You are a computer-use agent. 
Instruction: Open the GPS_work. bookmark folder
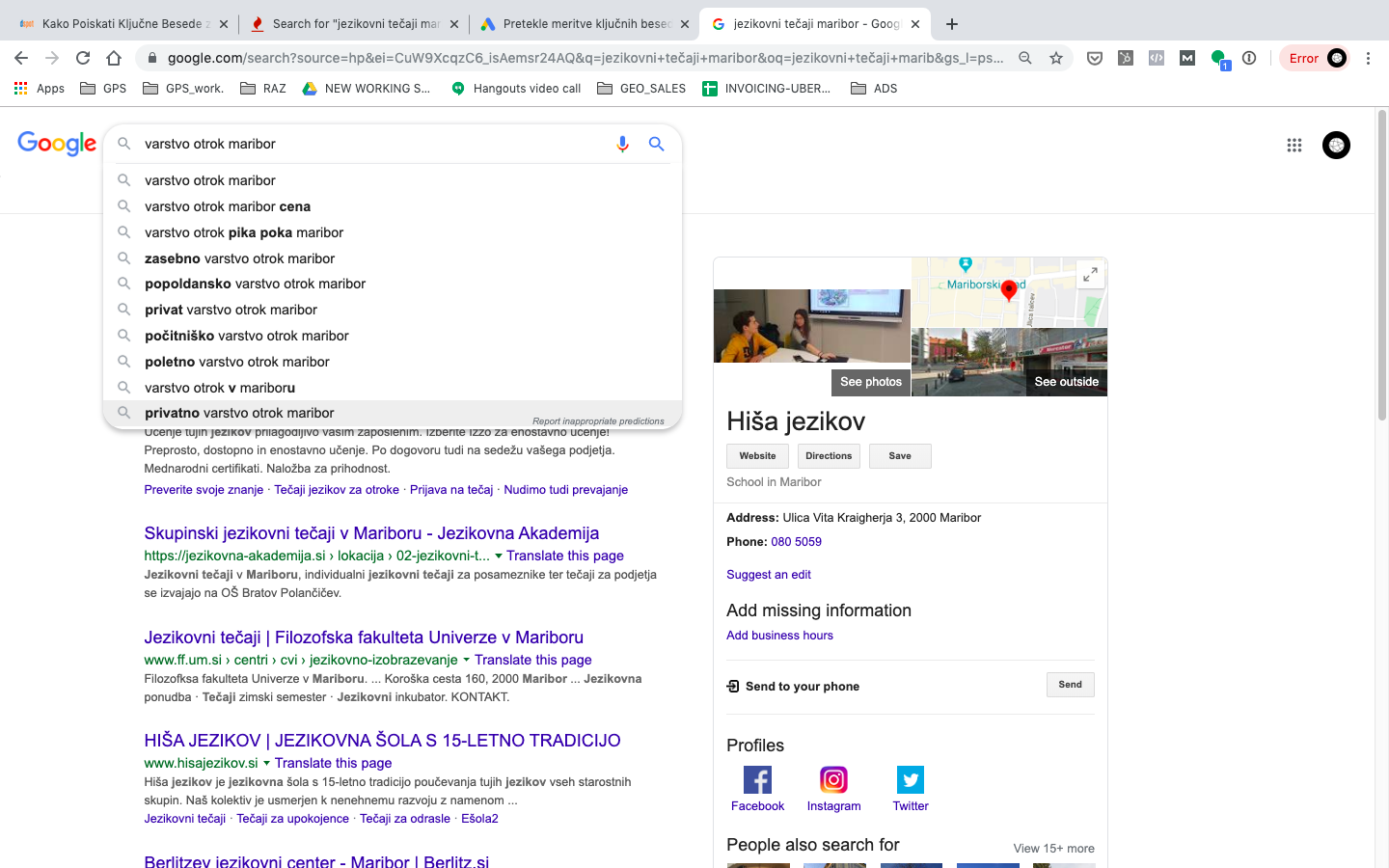183,88
